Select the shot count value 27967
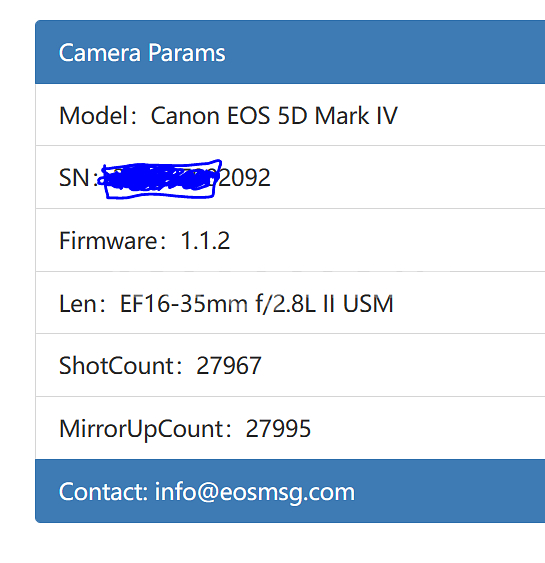Image resolution: width=545 pixels, height=563 pixels. [229, 366]
